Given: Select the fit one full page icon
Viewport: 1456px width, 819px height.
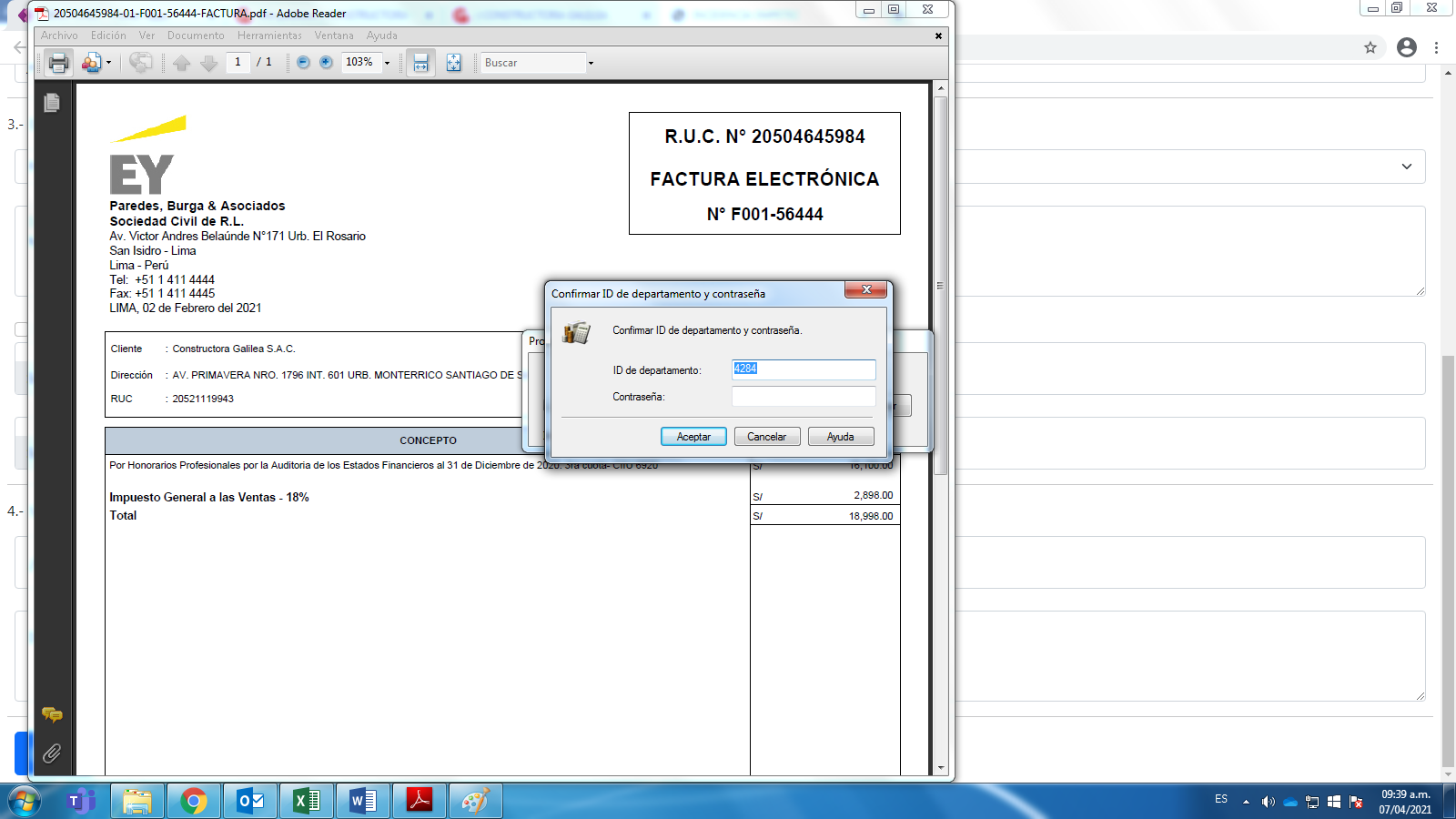Looking at the screenshot, I should [453, 63].
